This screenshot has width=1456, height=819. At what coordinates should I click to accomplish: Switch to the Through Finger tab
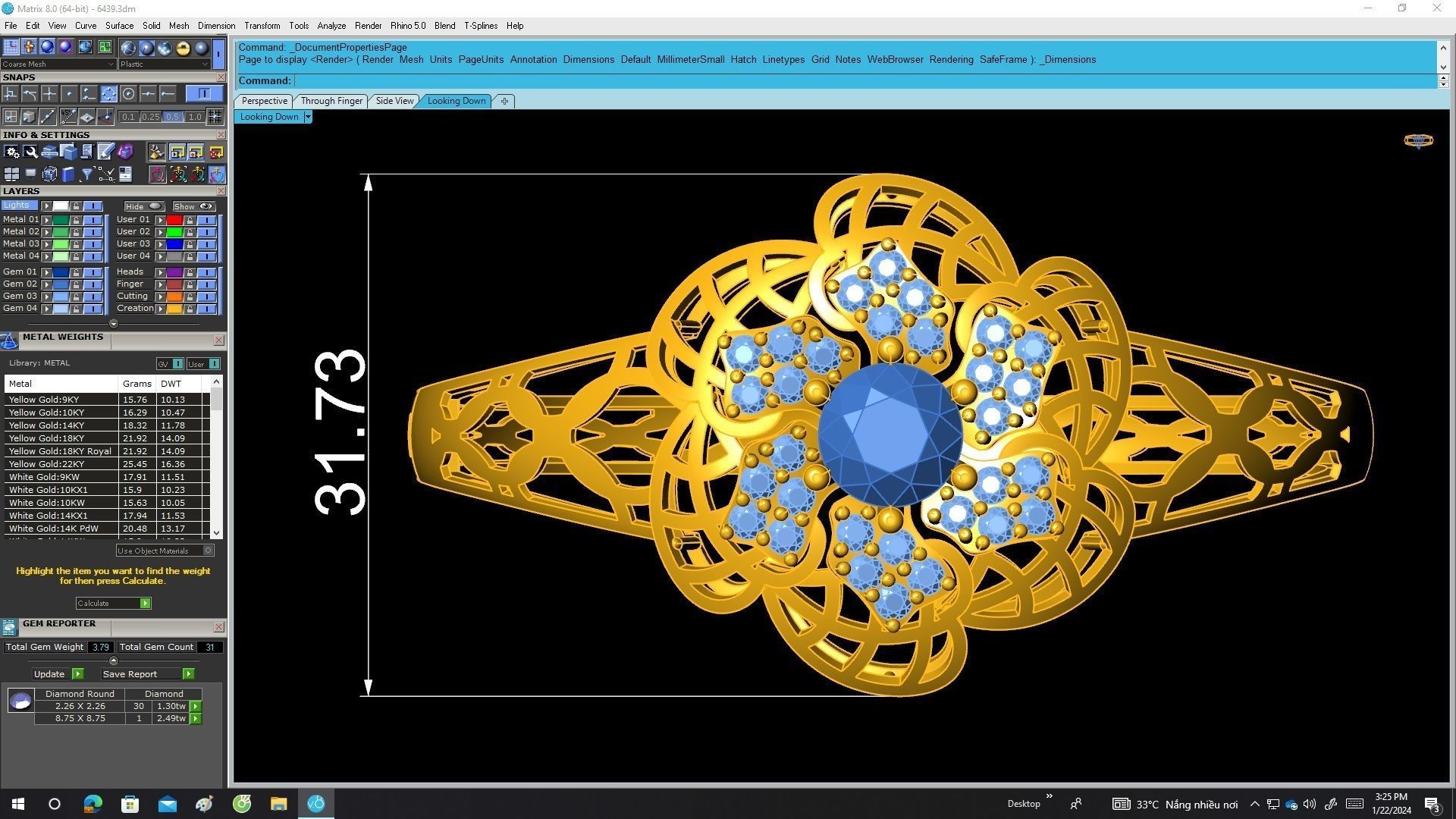click(331, 101)
